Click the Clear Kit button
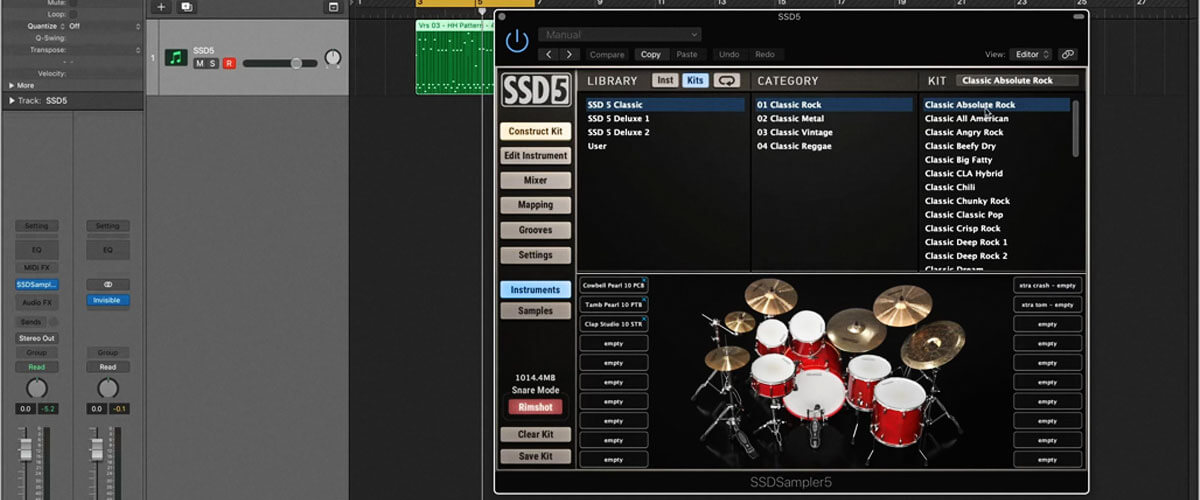The width and height of the screenshot is (1200, 500). (x=535, y=435)
